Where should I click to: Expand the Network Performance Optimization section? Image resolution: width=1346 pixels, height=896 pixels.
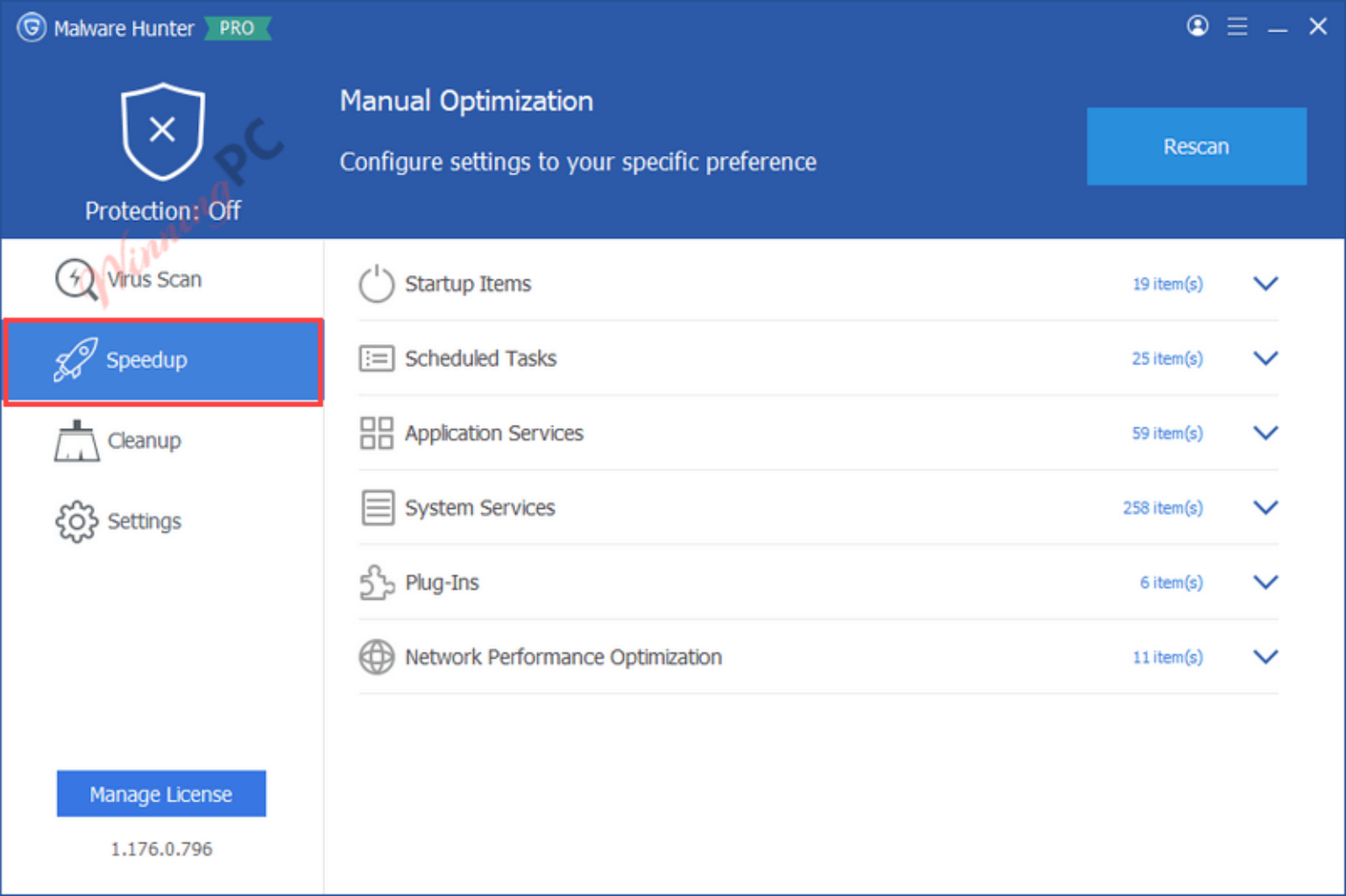click(x=1265, y=657)
